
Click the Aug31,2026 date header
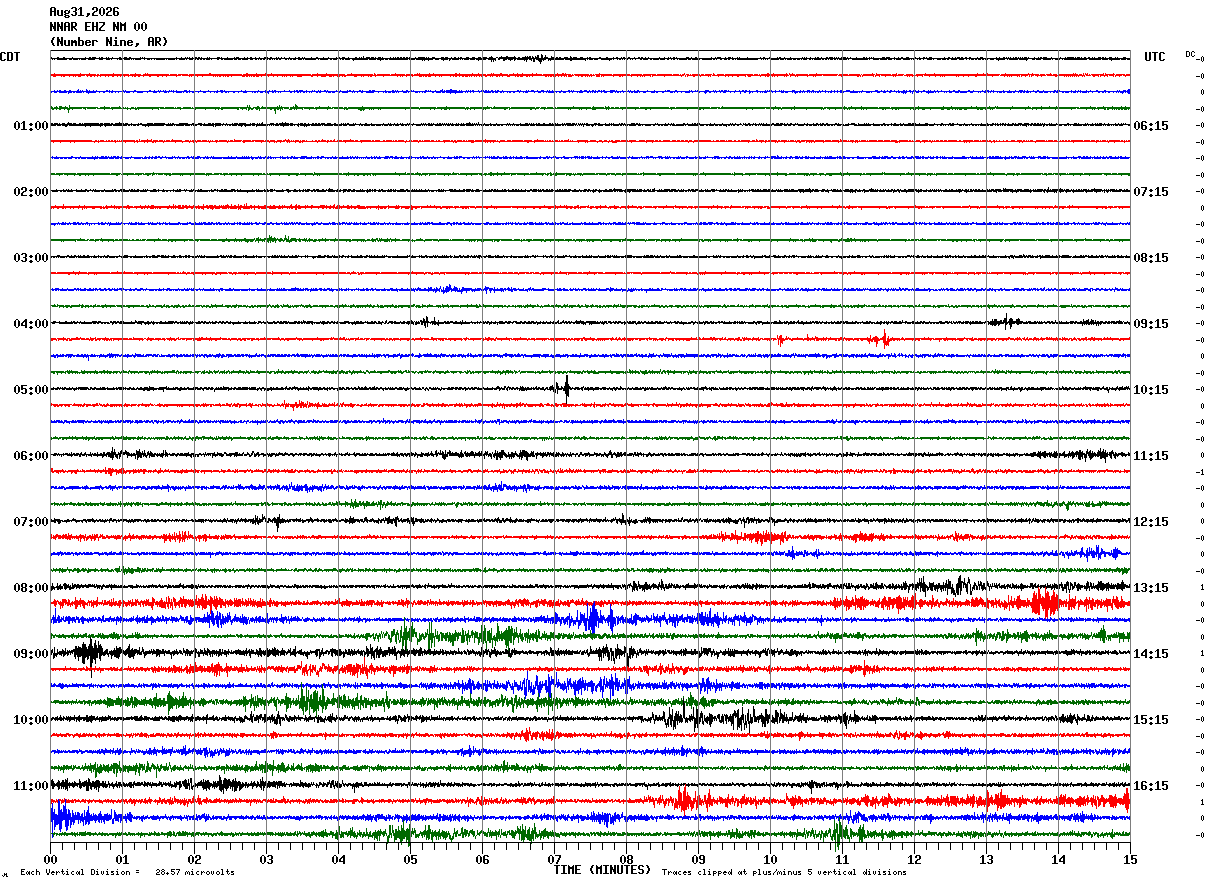click(84, 12)
